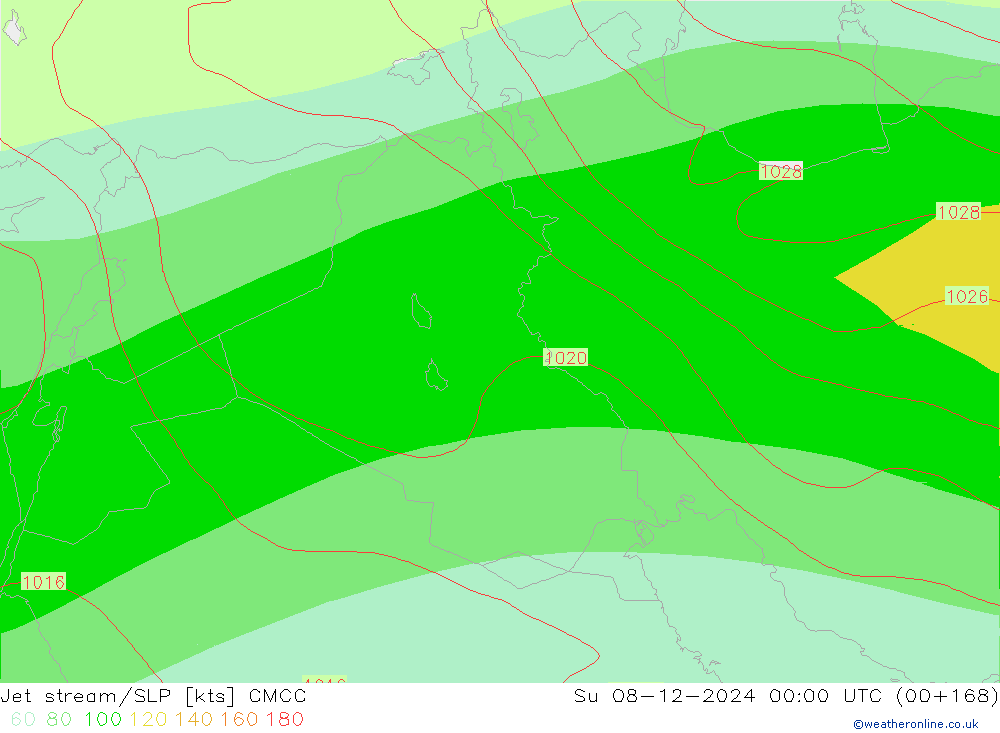Click the legend value 180

pyautogui.click(x=284, y=720)
